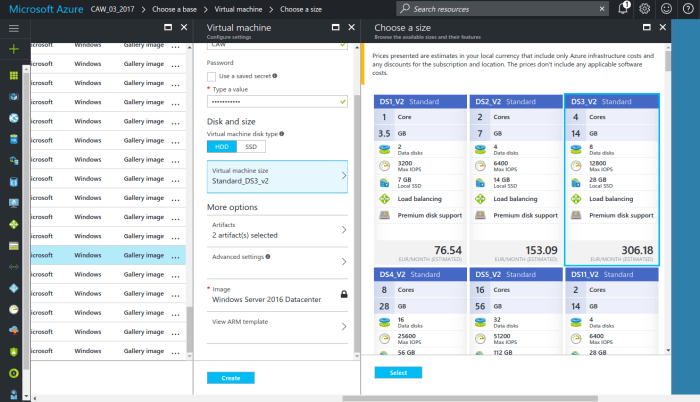Click the lock icon beside Image field
The width and height of the screenshot is (700, 402).
pyautogui.click(x=344, y=294)
